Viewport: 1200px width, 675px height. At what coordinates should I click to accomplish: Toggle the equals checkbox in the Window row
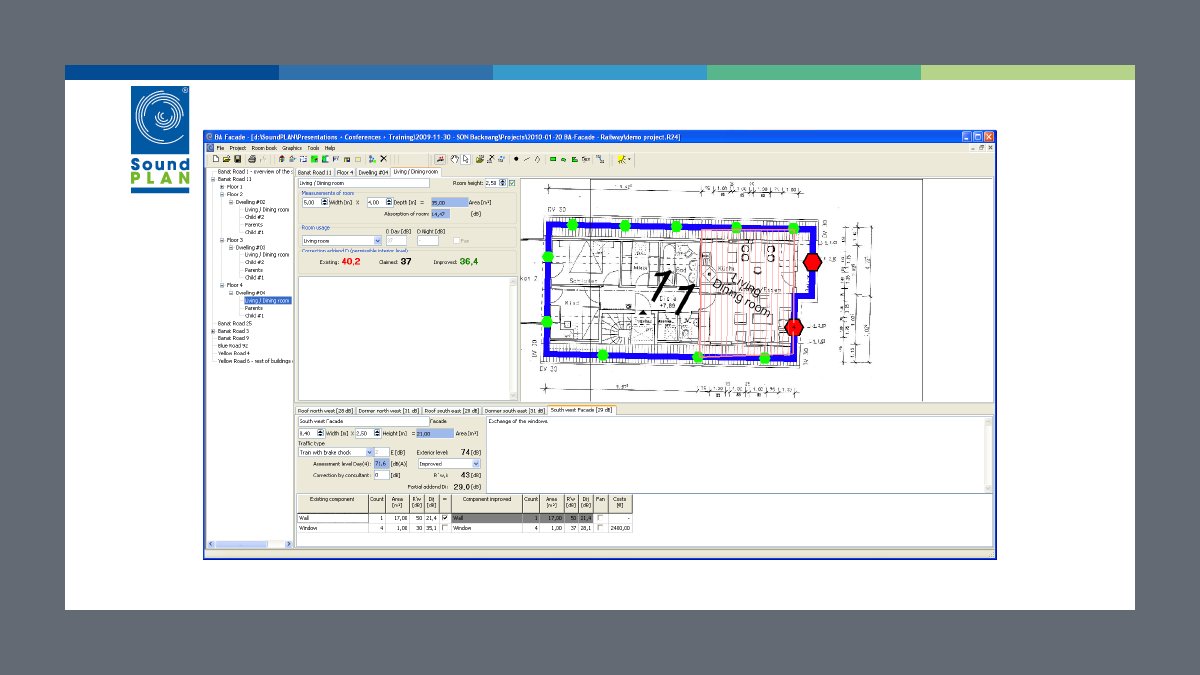445,528
